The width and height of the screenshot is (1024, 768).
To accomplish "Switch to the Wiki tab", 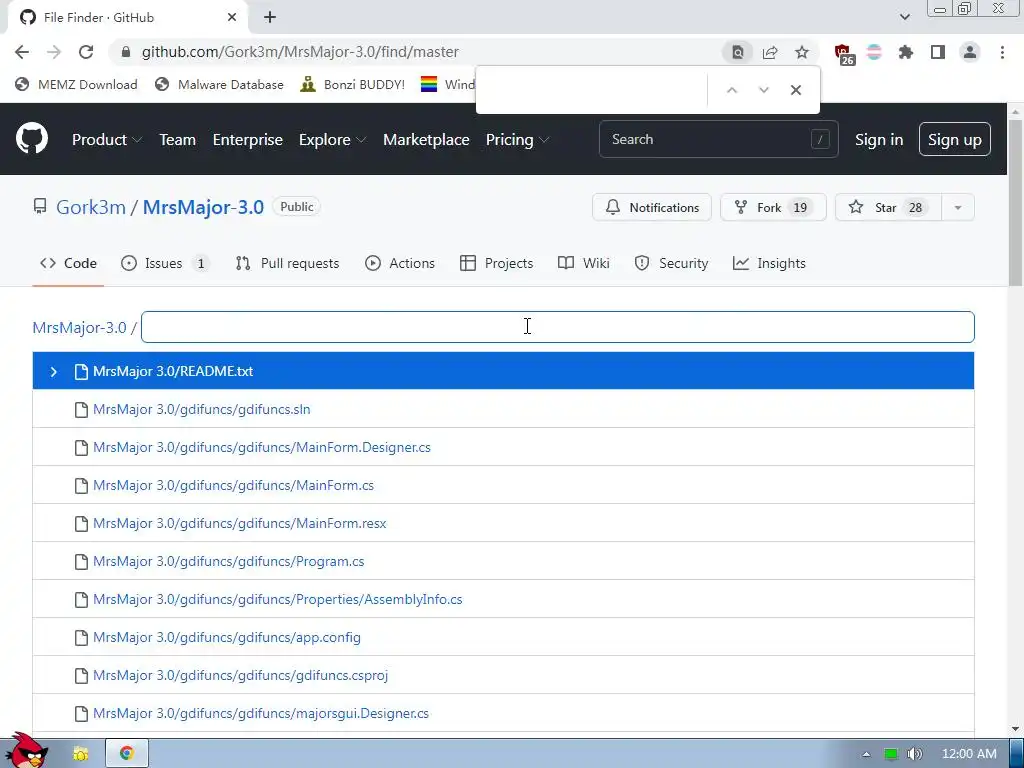I will click(584, 263).
